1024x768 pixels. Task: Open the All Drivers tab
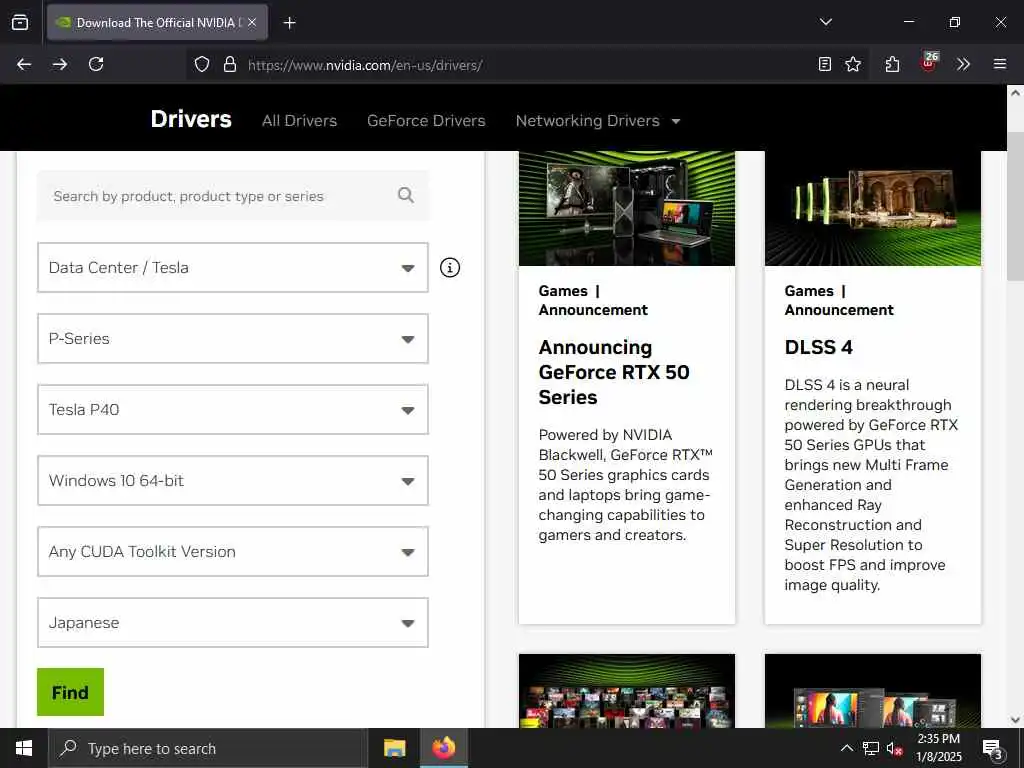point(299,121)
